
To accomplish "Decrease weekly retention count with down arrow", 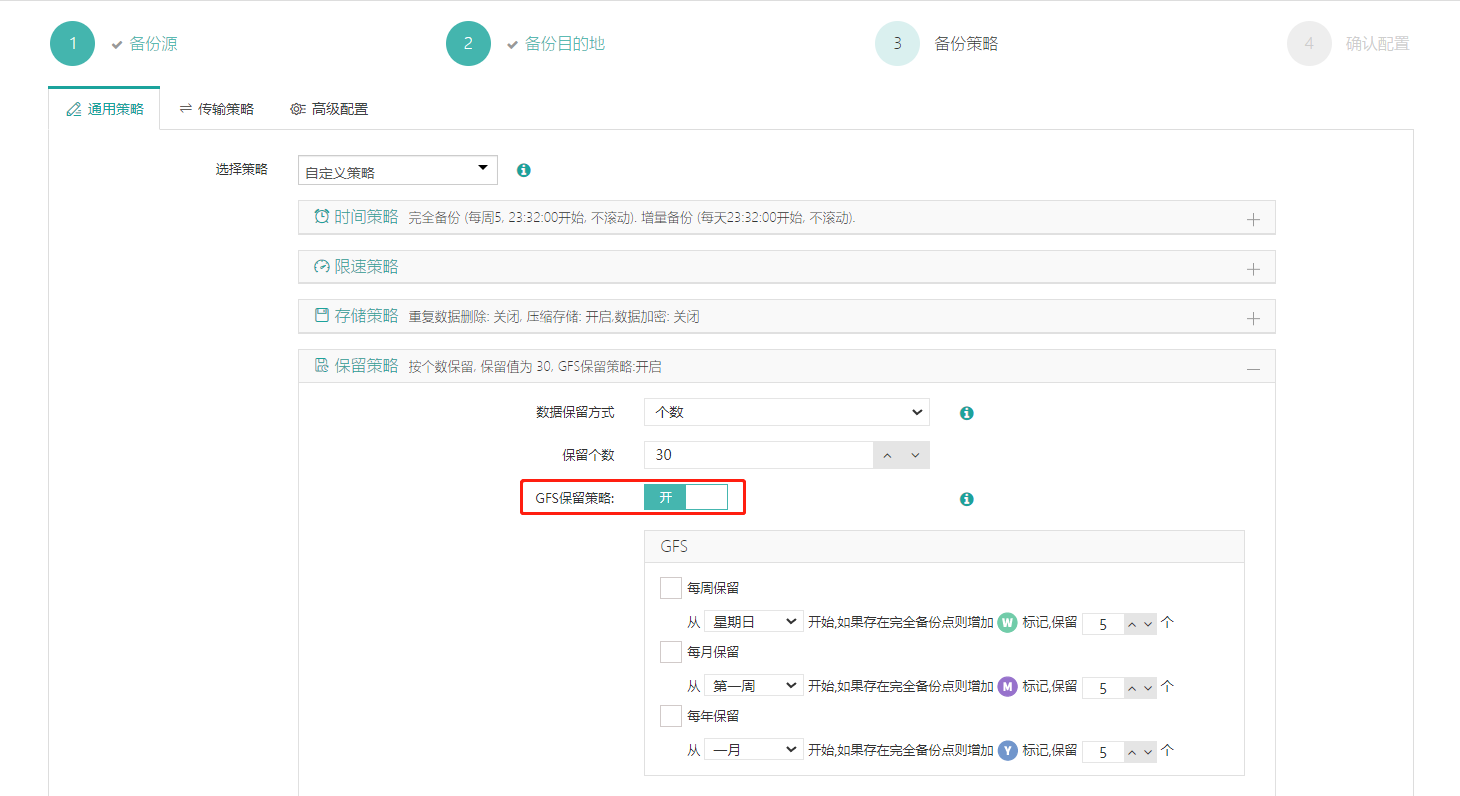I will tap(1148, 624).
